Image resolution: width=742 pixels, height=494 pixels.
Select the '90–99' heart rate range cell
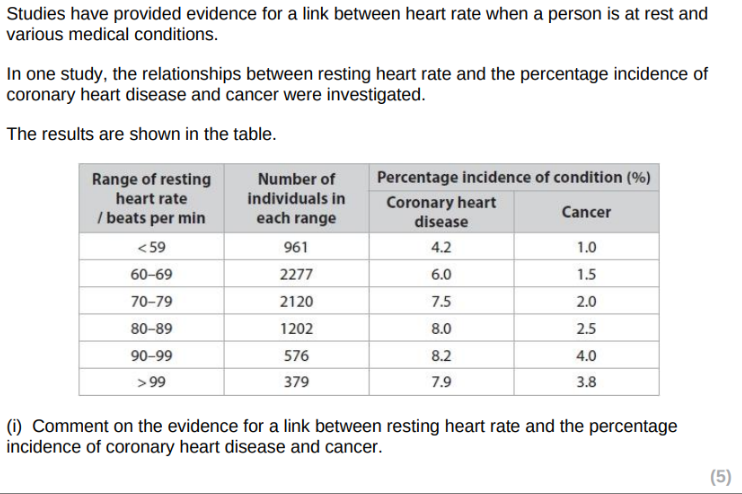[x=152, y=355]
